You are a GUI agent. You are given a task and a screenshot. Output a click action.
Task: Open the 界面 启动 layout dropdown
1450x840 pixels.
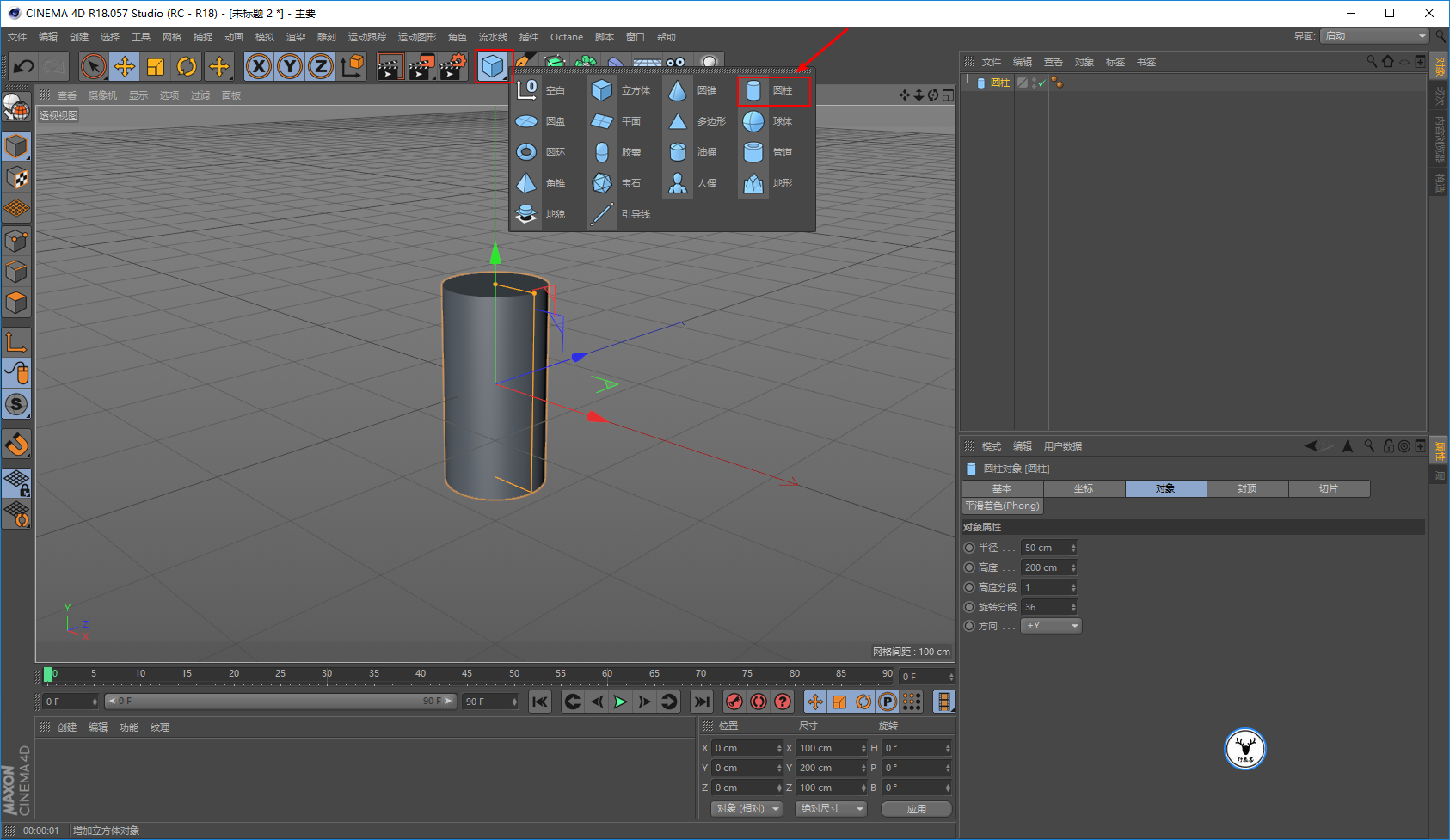[1375, 35]
